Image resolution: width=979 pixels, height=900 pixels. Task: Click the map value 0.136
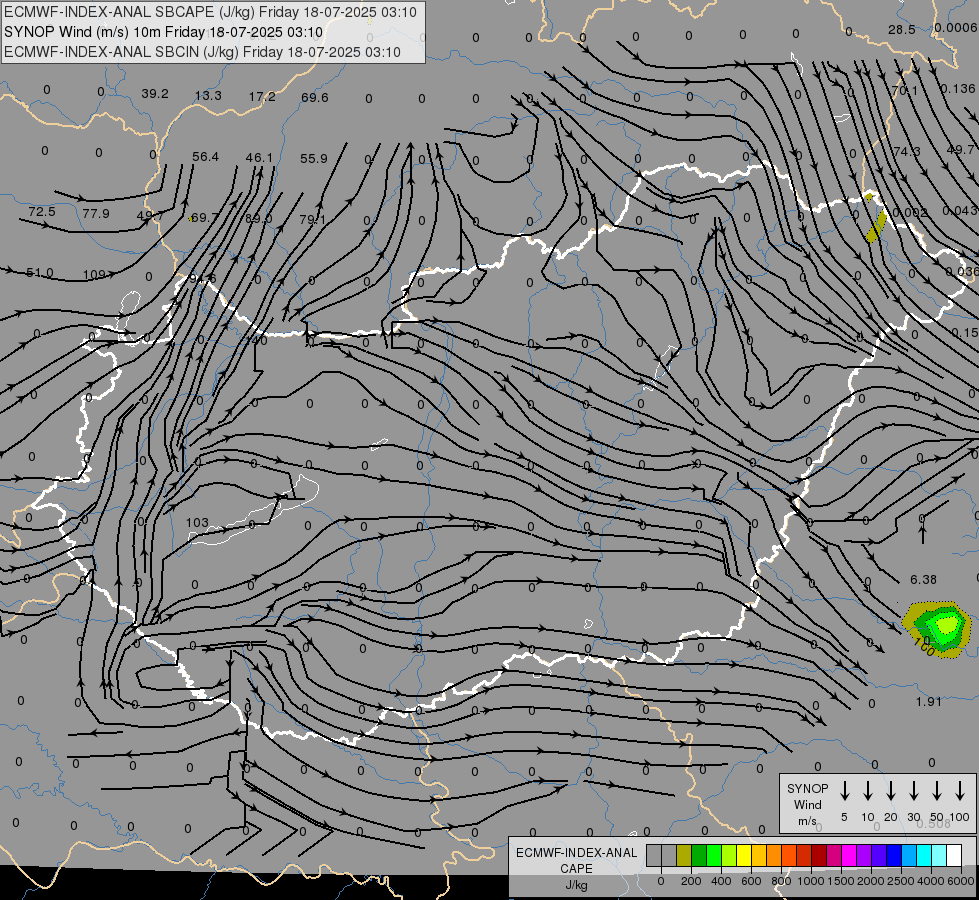click(x=957, y=89)
